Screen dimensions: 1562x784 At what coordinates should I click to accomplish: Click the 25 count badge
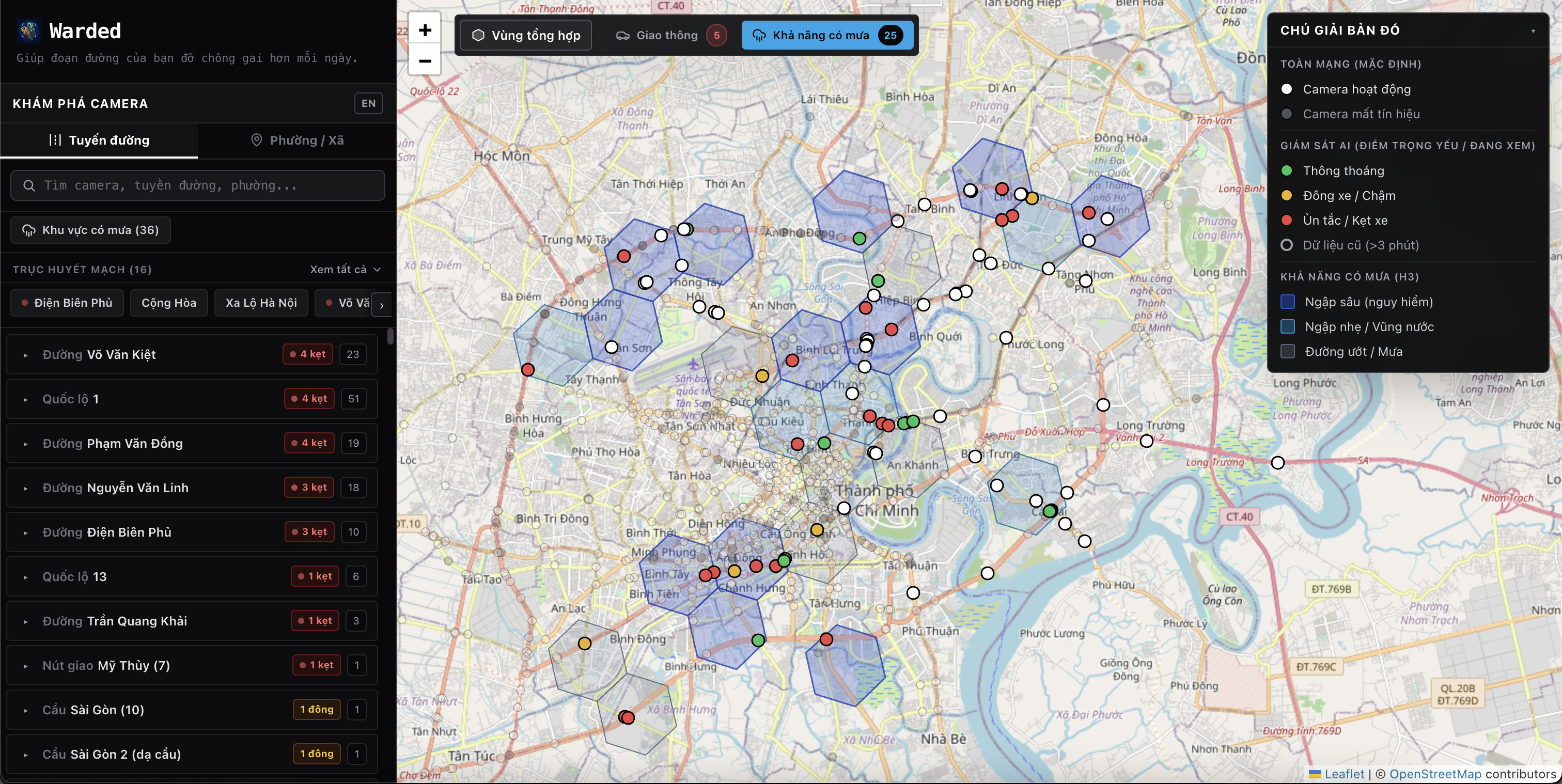[x=890, y=35]
